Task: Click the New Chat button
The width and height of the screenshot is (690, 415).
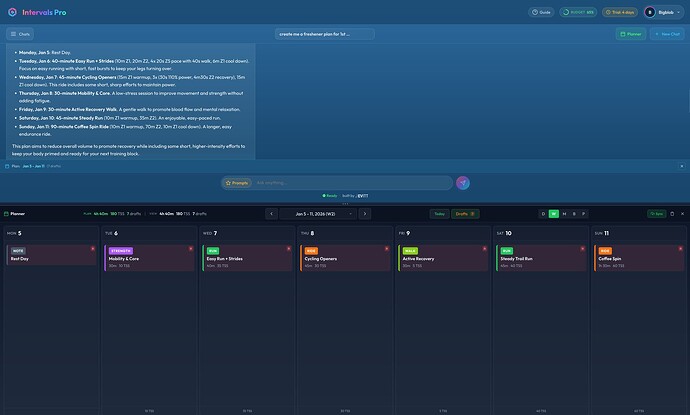Action: coord(667,34)
